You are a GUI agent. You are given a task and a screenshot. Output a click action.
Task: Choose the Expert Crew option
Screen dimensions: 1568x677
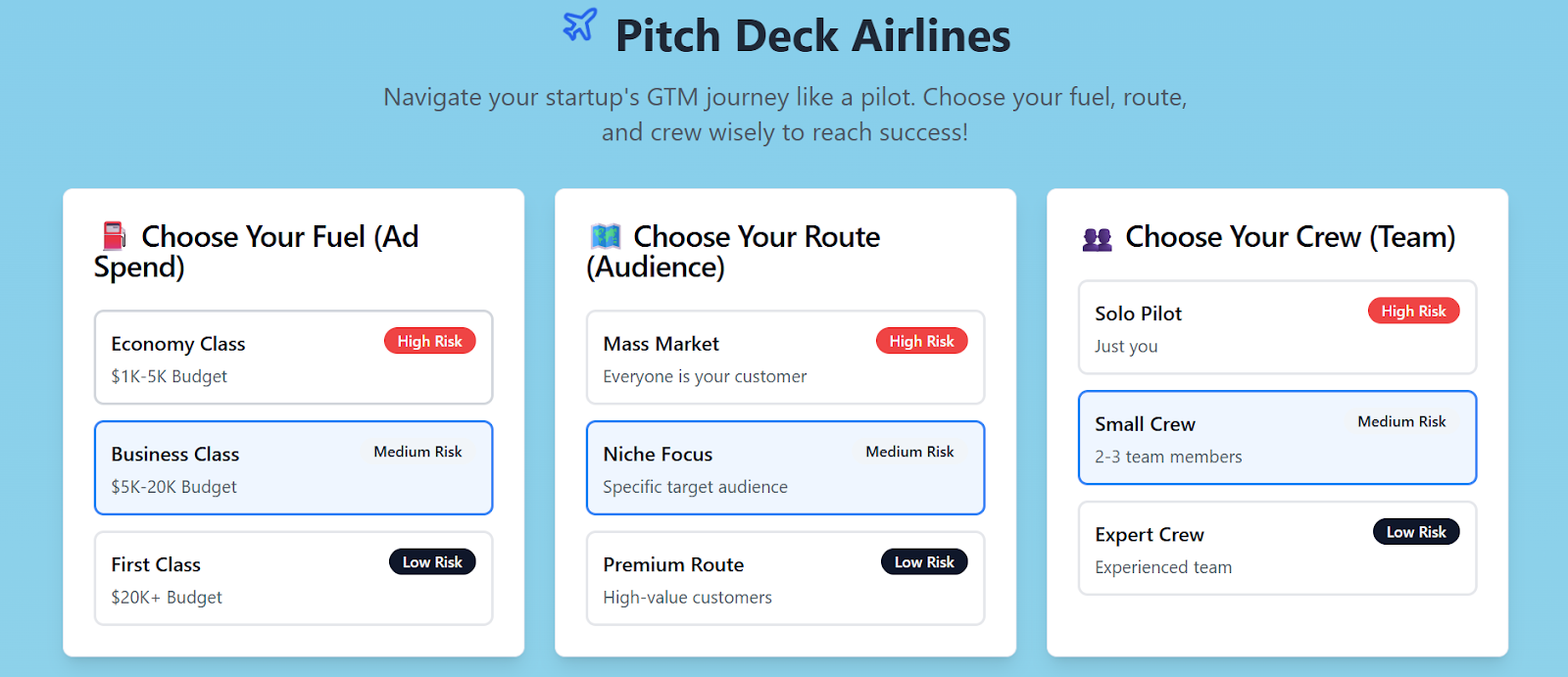pos(1277,548)
